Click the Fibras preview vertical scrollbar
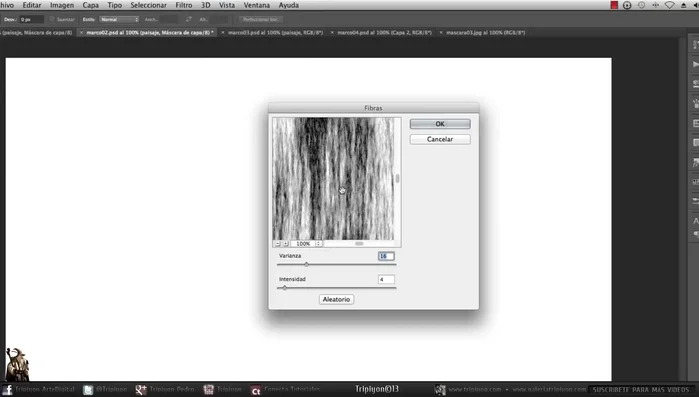This screenshot has height=397, width=699. click(x=397, y=179)
